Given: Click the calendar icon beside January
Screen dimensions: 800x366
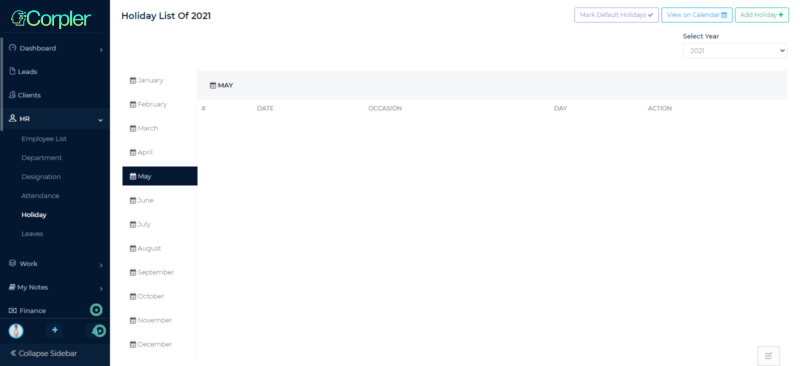Looking at the screenshot, I should click(x=133, y=80).
